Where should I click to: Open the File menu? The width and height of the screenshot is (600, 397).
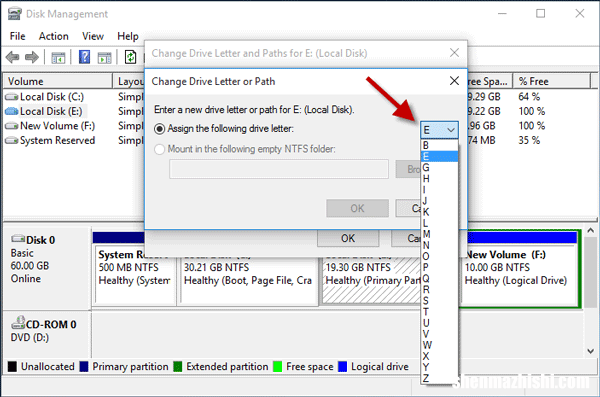[18, 36]
